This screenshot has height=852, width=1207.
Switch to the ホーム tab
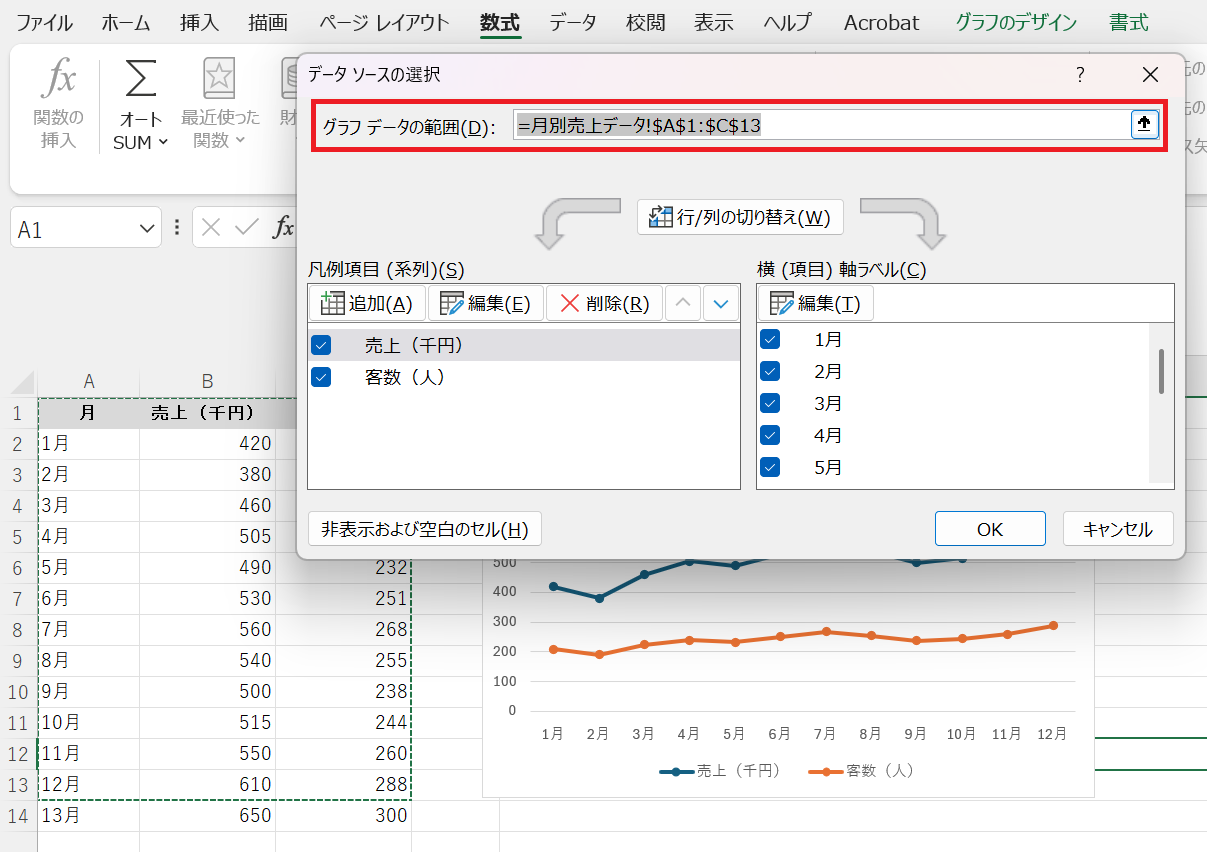(x=126, y=22)
